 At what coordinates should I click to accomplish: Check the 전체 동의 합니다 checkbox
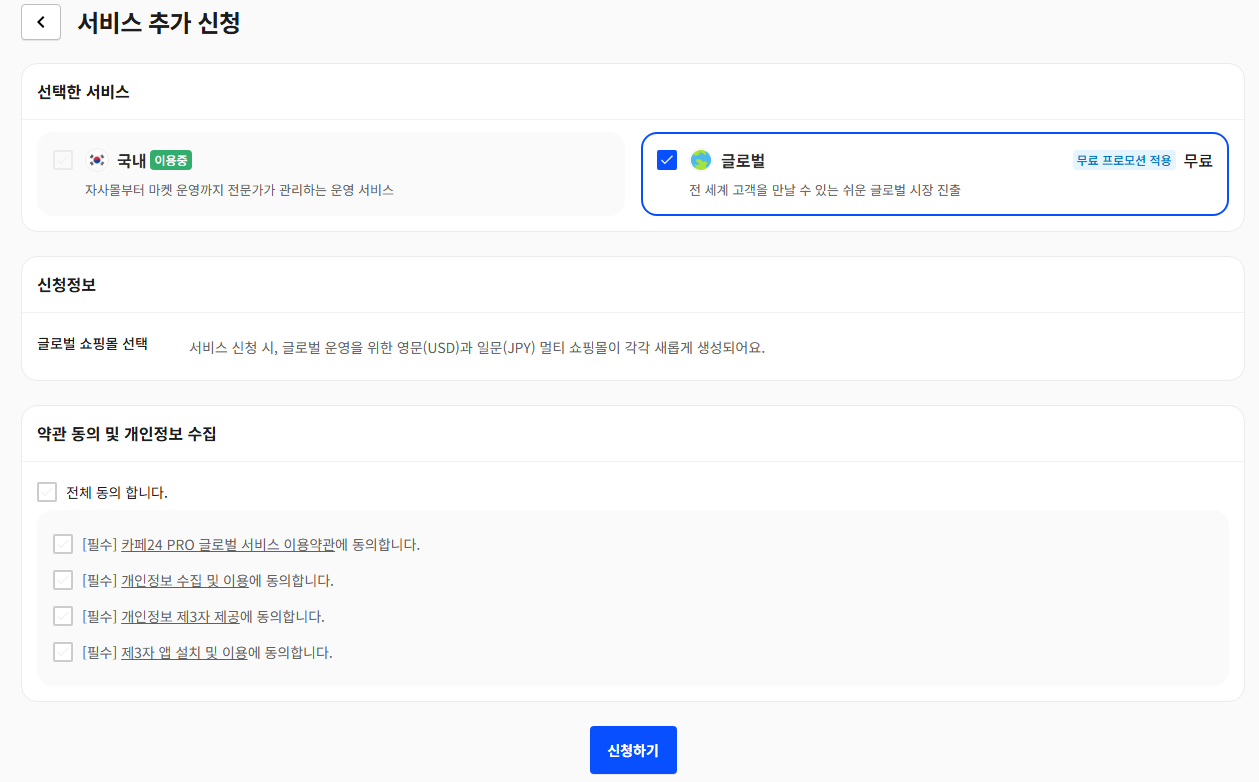pyautogui.click(x=47, y=492)
